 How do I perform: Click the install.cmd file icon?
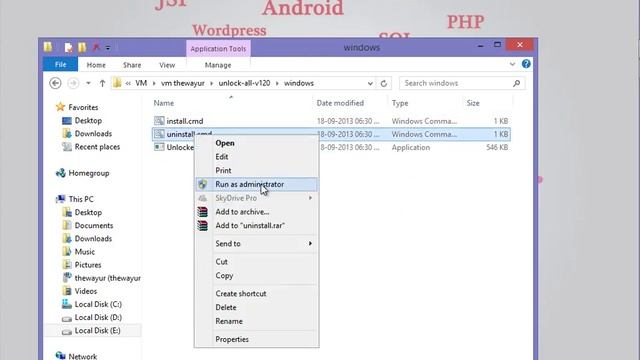coord(159,121)
